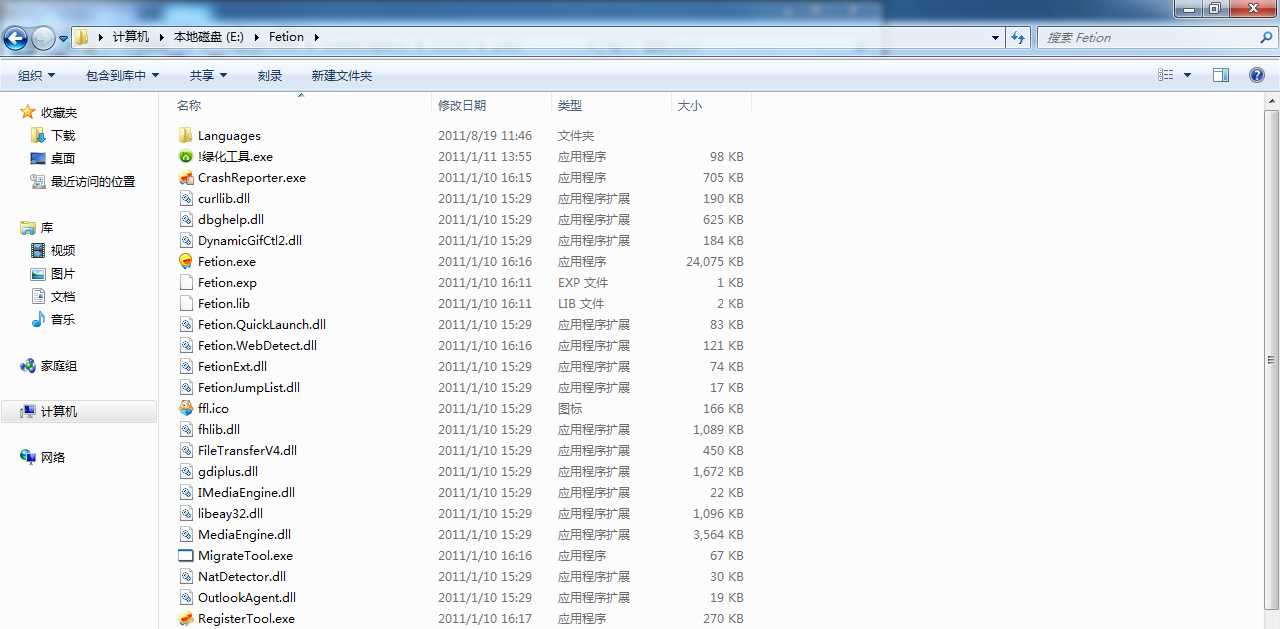
Task: Open the 组织 dropdown menu
Action: (37, 75)
